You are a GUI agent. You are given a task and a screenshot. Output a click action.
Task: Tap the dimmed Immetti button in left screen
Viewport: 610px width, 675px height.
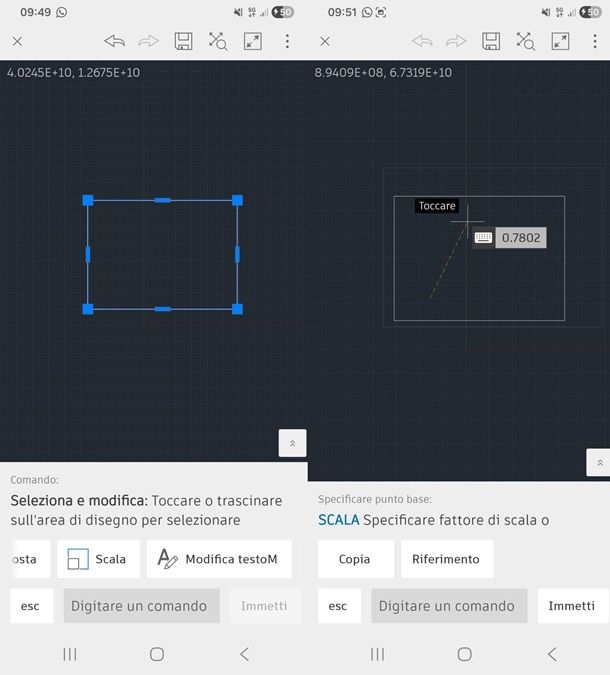click(264, 606)
